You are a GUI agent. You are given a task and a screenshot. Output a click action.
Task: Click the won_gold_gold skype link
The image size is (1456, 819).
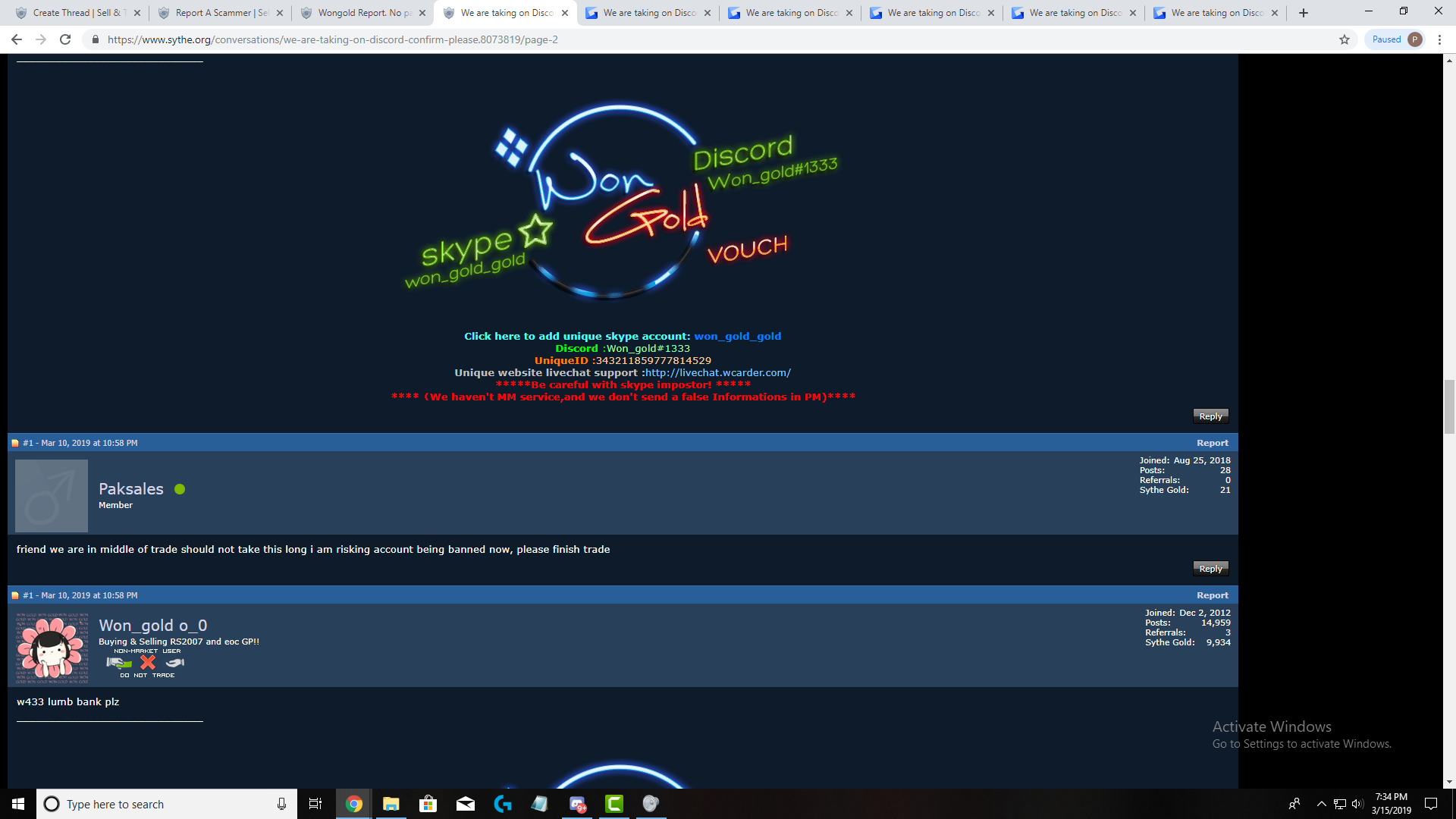click(x=737, y=336)
